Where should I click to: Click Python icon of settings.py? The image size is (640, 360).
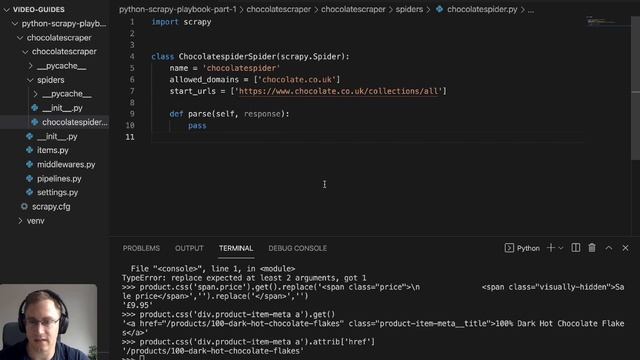click(29, 192)
